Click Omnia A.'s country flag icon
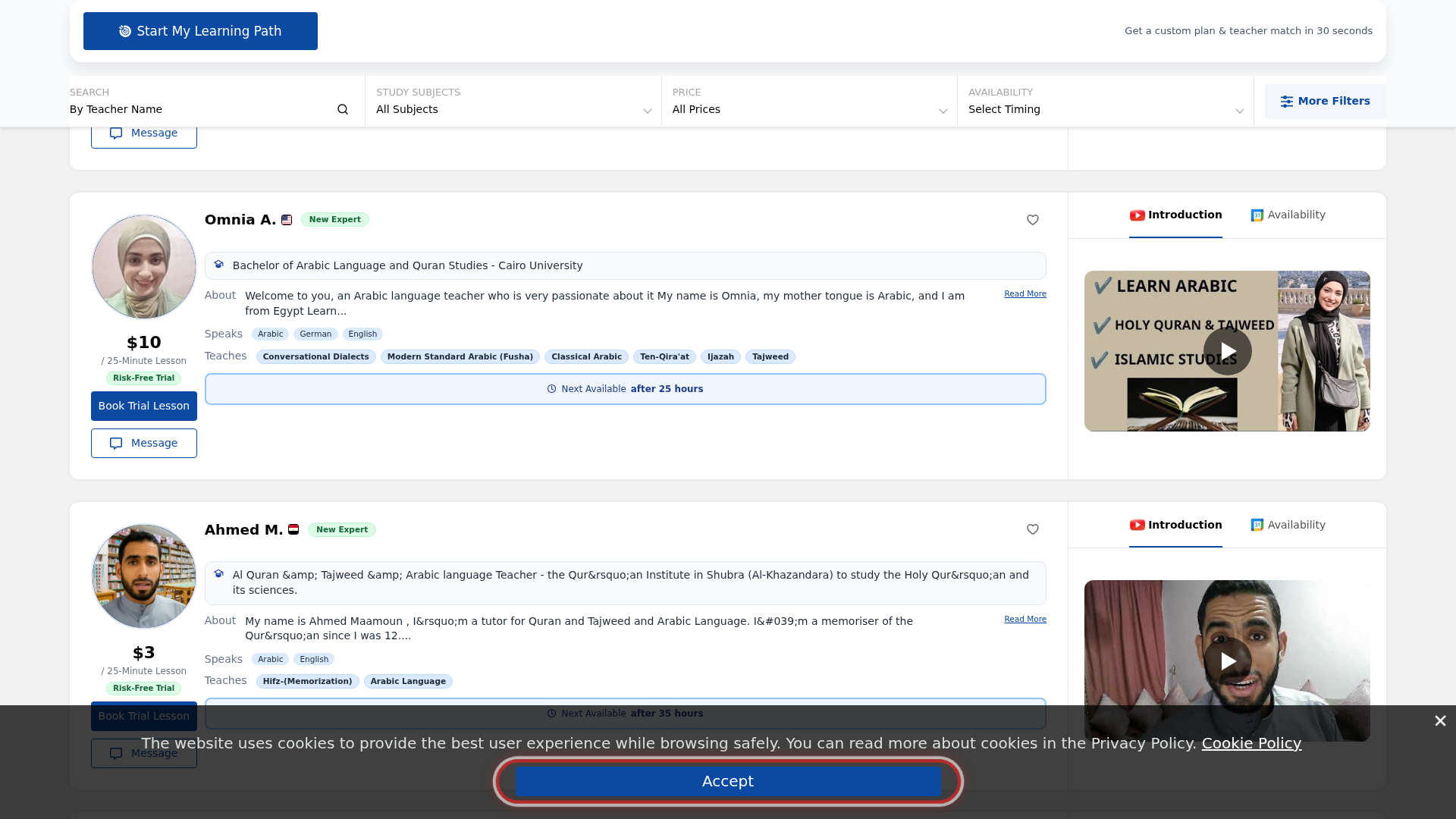 [287, 220]
